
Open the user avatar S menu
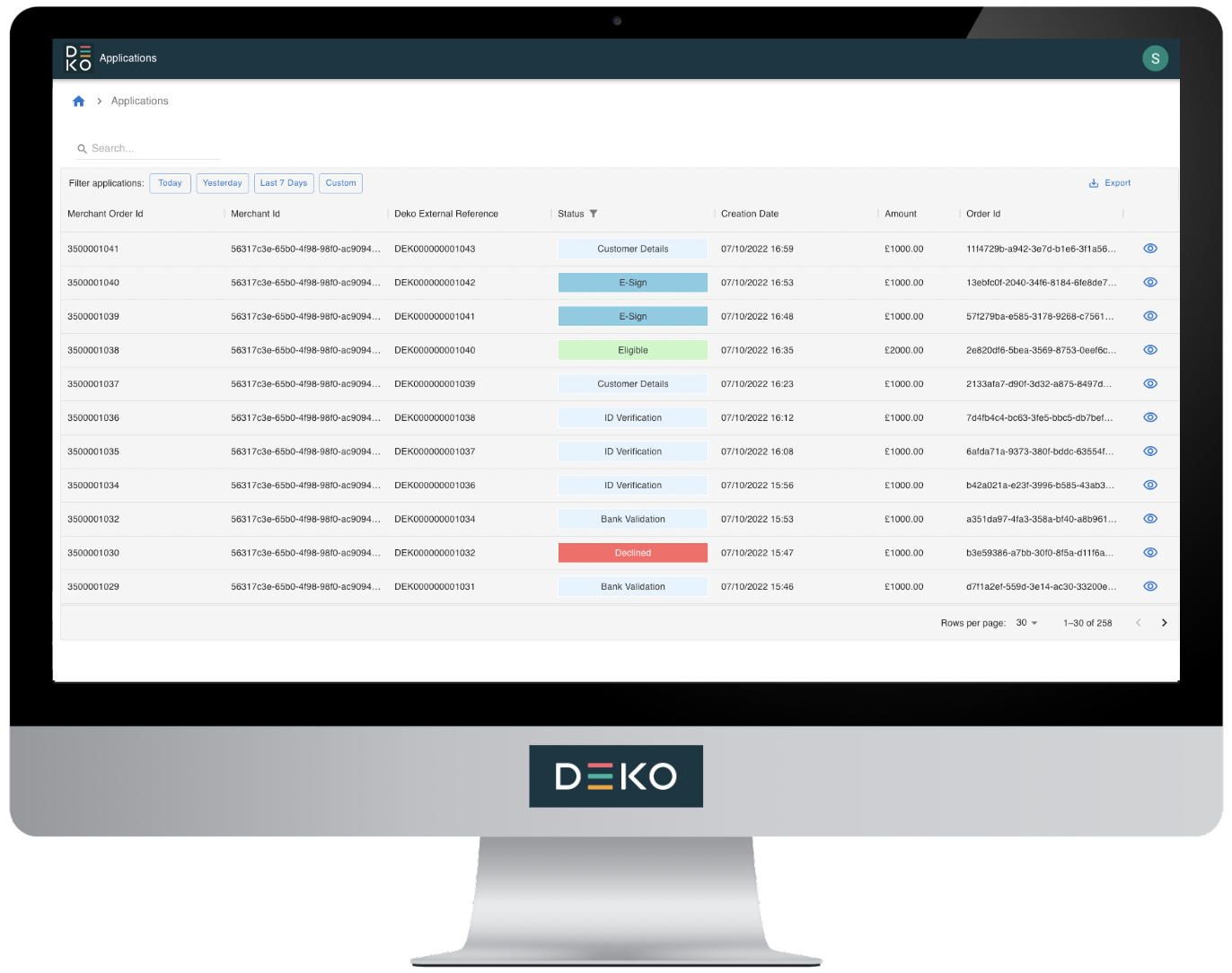tap(1155, 58)
